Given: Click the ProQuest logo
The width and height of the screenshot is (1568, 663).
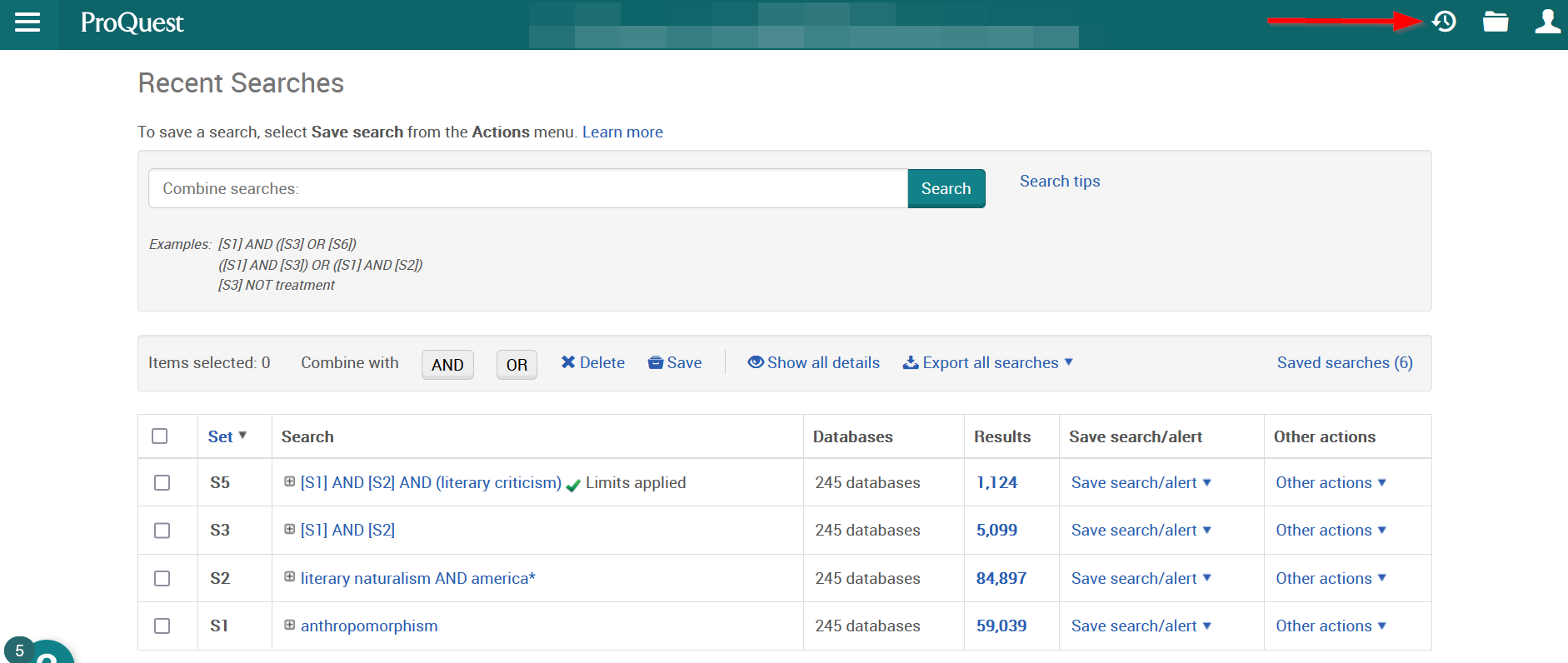Looking at the screenshot, I should click(132, 22).
